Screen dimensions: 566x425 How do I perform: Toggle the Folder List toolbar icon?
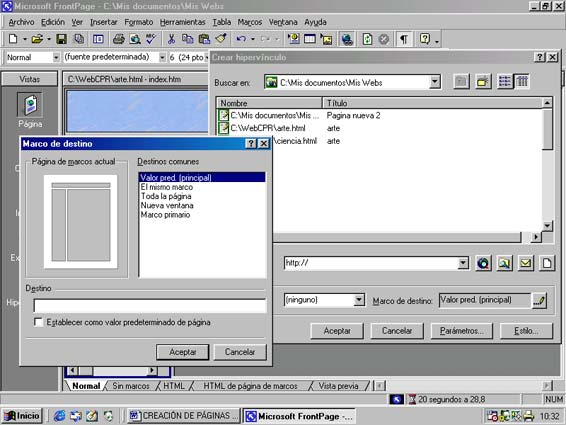tap(98, 39)
